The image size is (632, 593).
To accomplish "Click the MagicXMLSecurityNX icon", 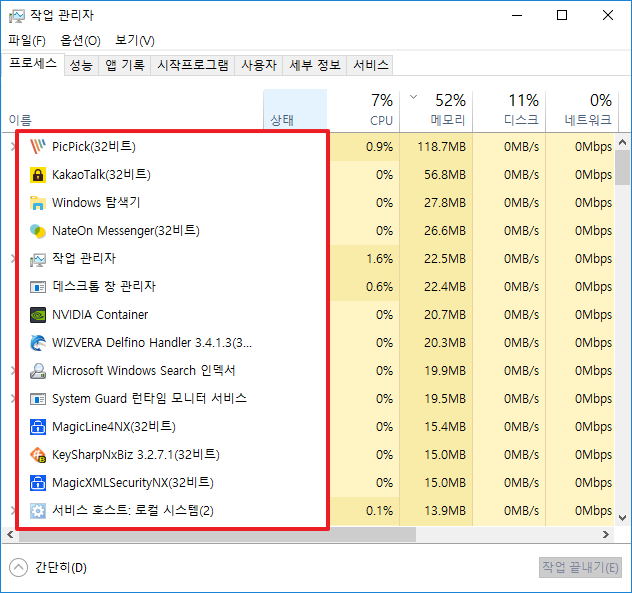I will (37, 483).
